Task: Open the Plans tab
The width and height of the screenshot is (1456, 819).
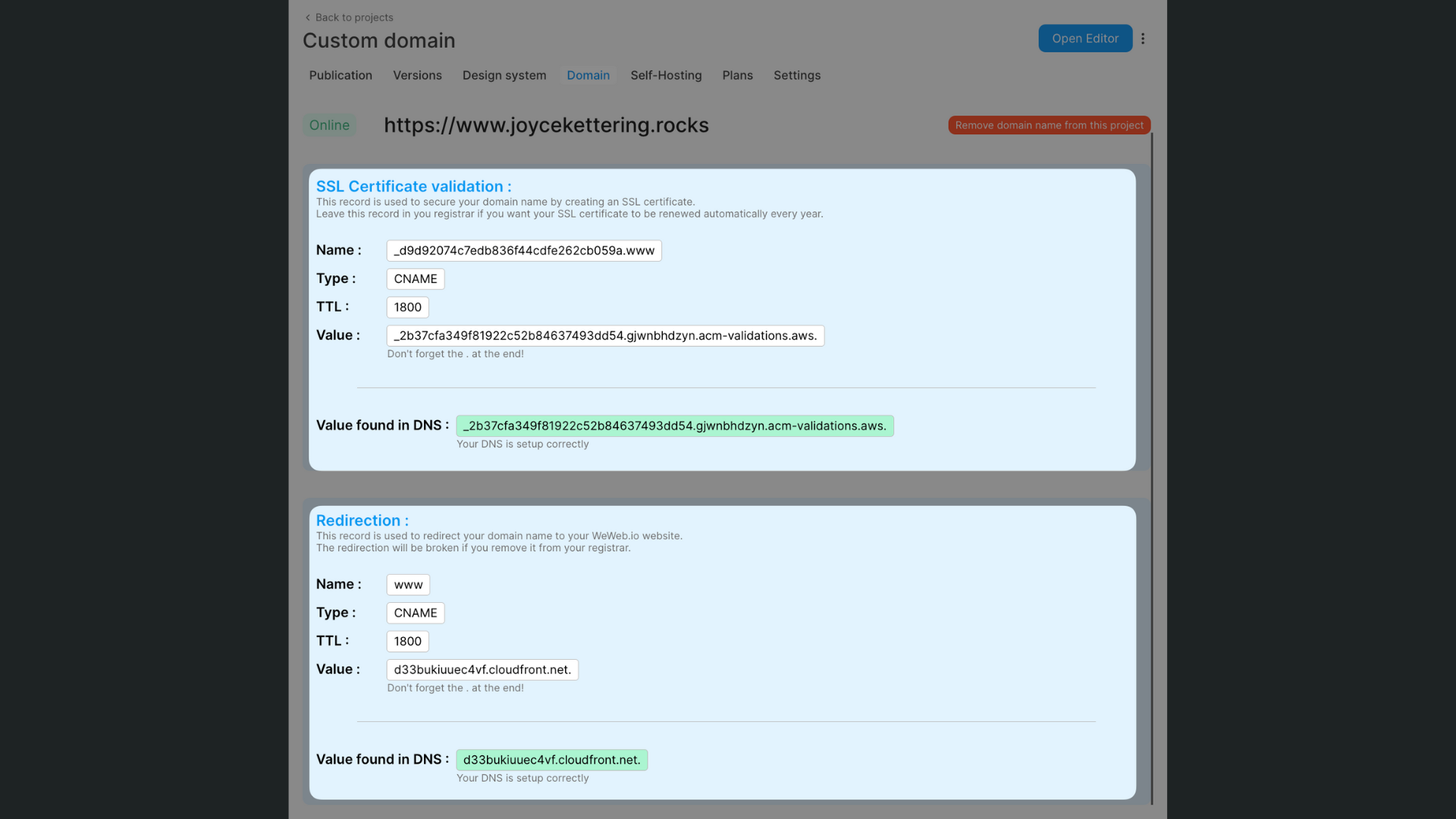Action: click(x=737, y=75)
